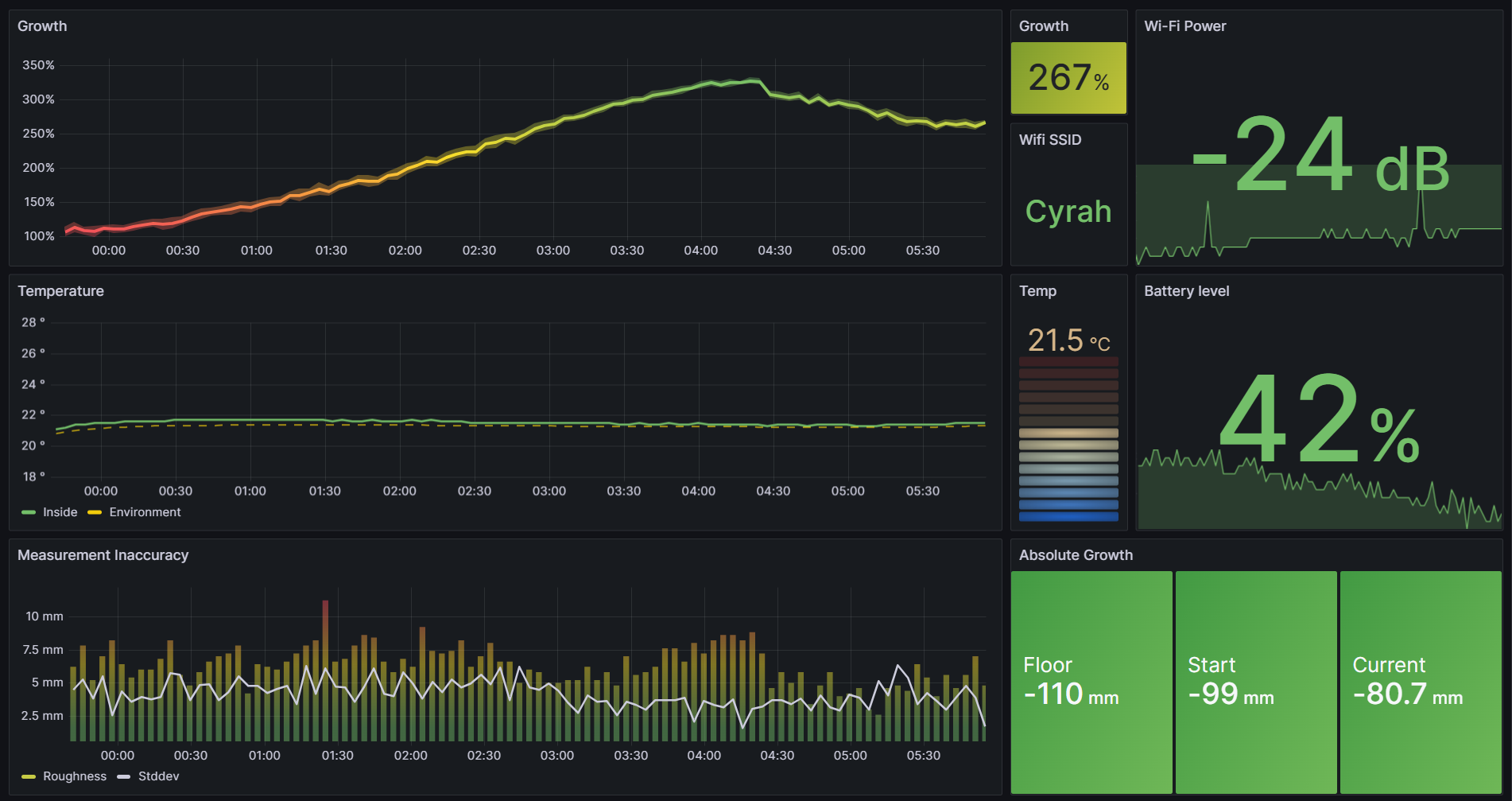Click the 01:30 time label in Inaccuracy chart
1512x801 pixels.
pos(337,756)
